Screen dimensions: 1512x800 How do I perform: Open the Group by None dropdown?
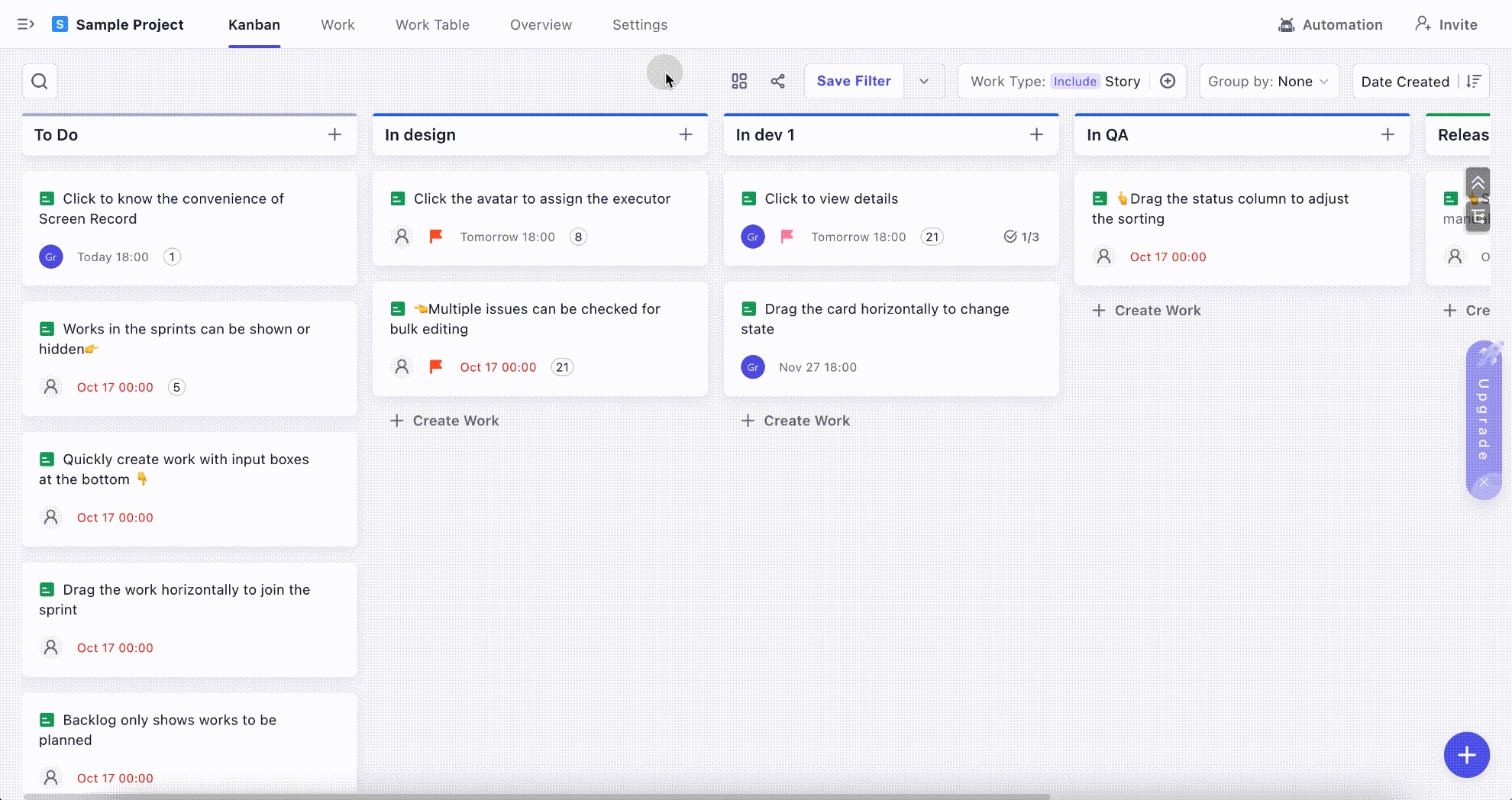[x=1268, y=82]
